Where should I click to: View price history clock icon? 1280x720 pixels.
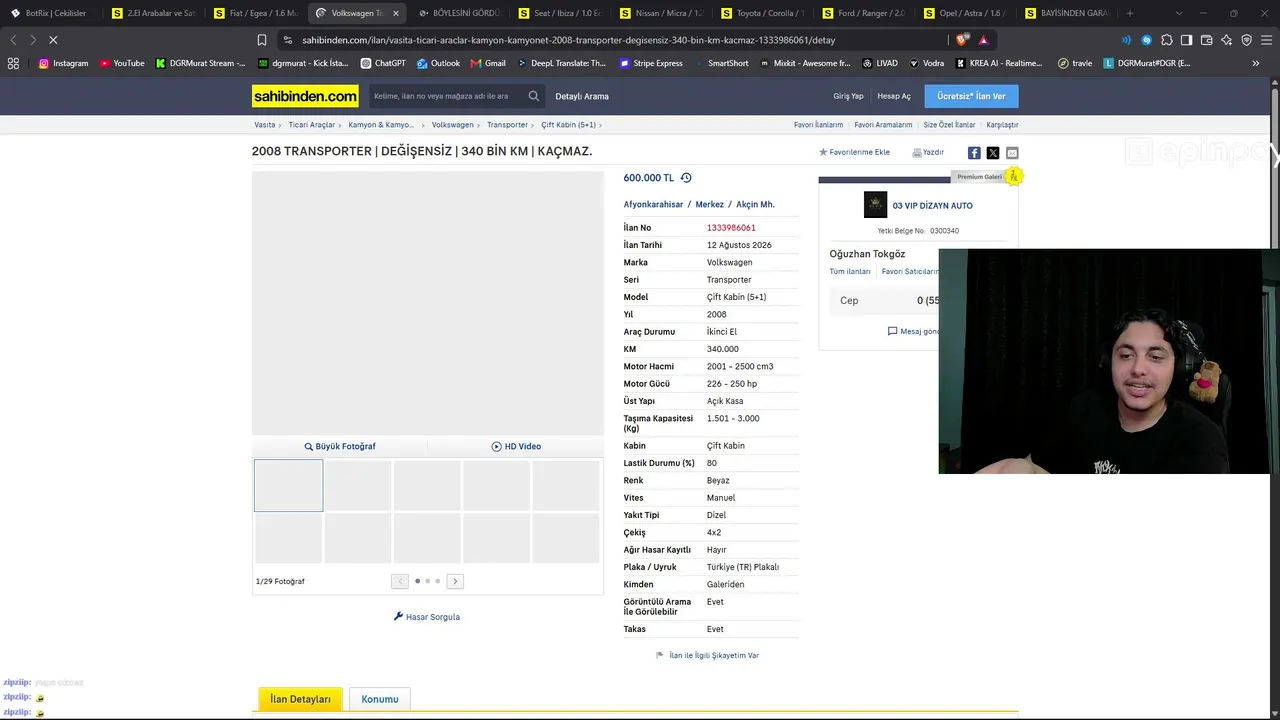tap(686, 178)
